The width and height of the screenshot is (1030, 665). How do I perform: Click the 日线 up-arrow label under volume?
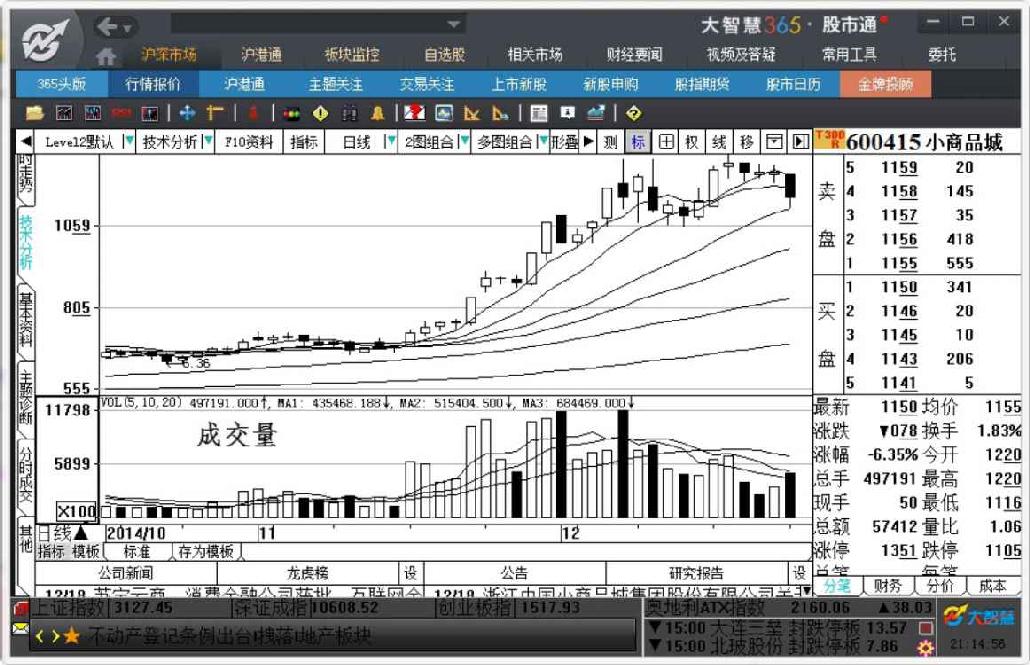(63, 532)
